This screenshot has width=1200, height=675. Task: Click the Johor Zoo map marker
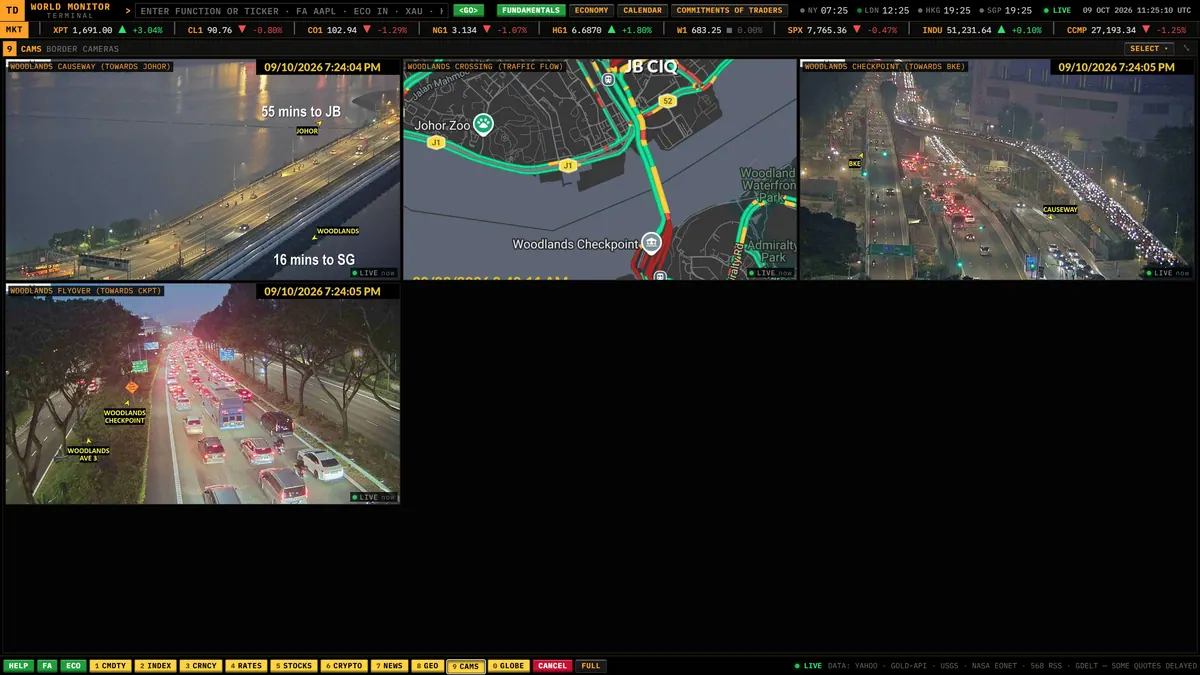tap(484, 124)
